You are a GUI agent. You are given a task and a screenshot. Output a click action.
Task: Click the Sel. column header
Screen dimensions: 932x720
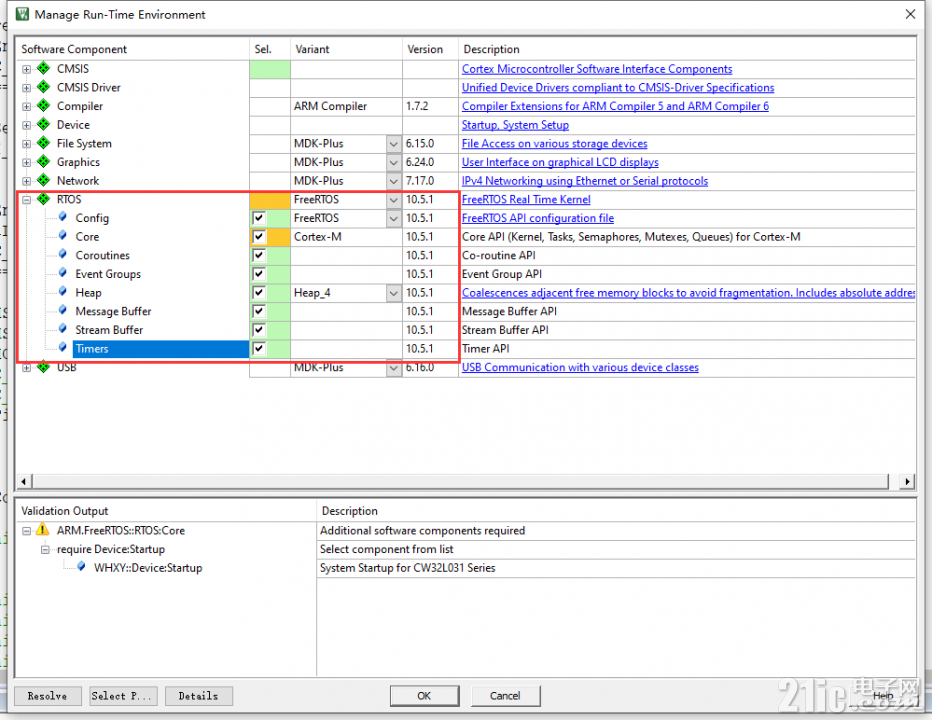click(270, 49)
